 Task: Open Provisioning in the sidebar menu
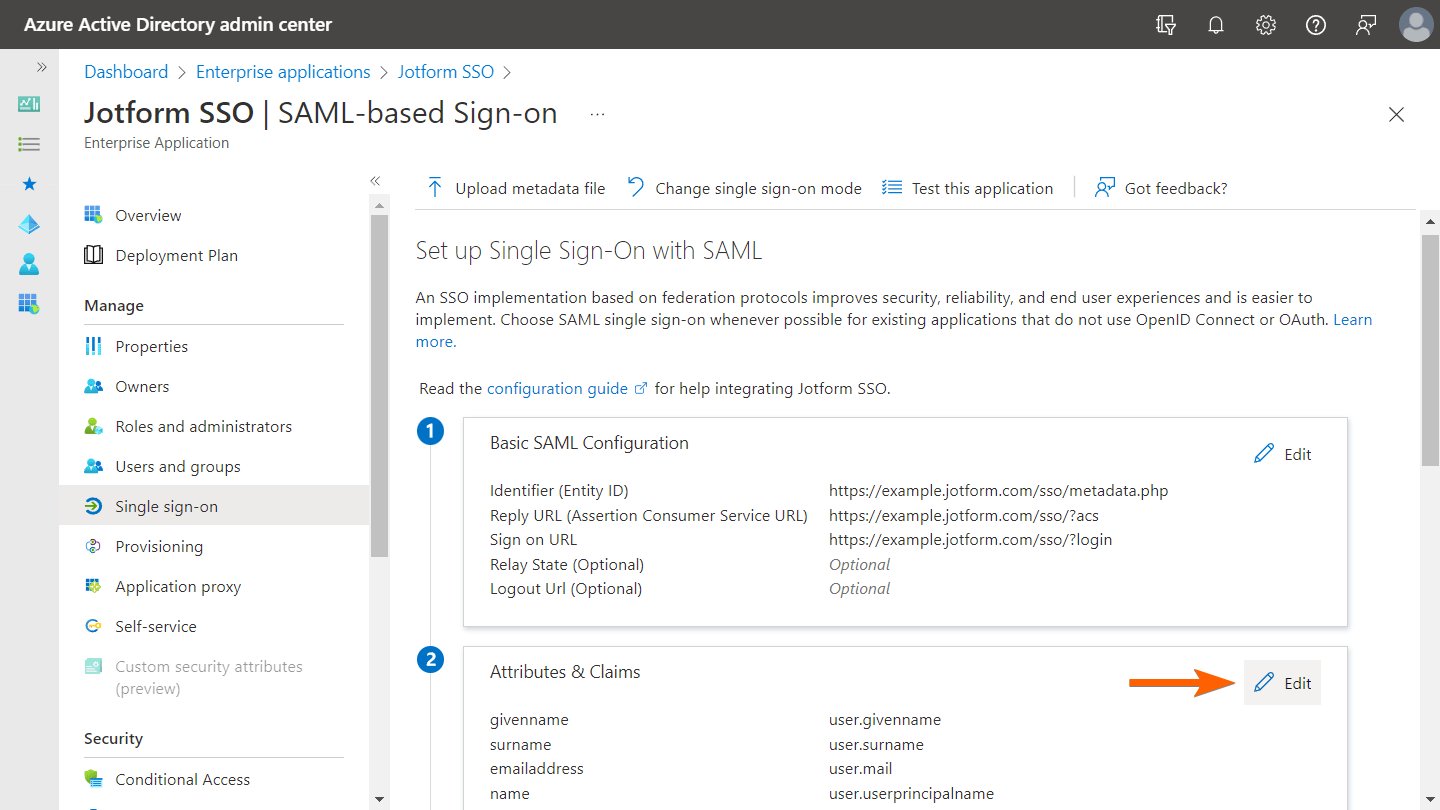159,546
